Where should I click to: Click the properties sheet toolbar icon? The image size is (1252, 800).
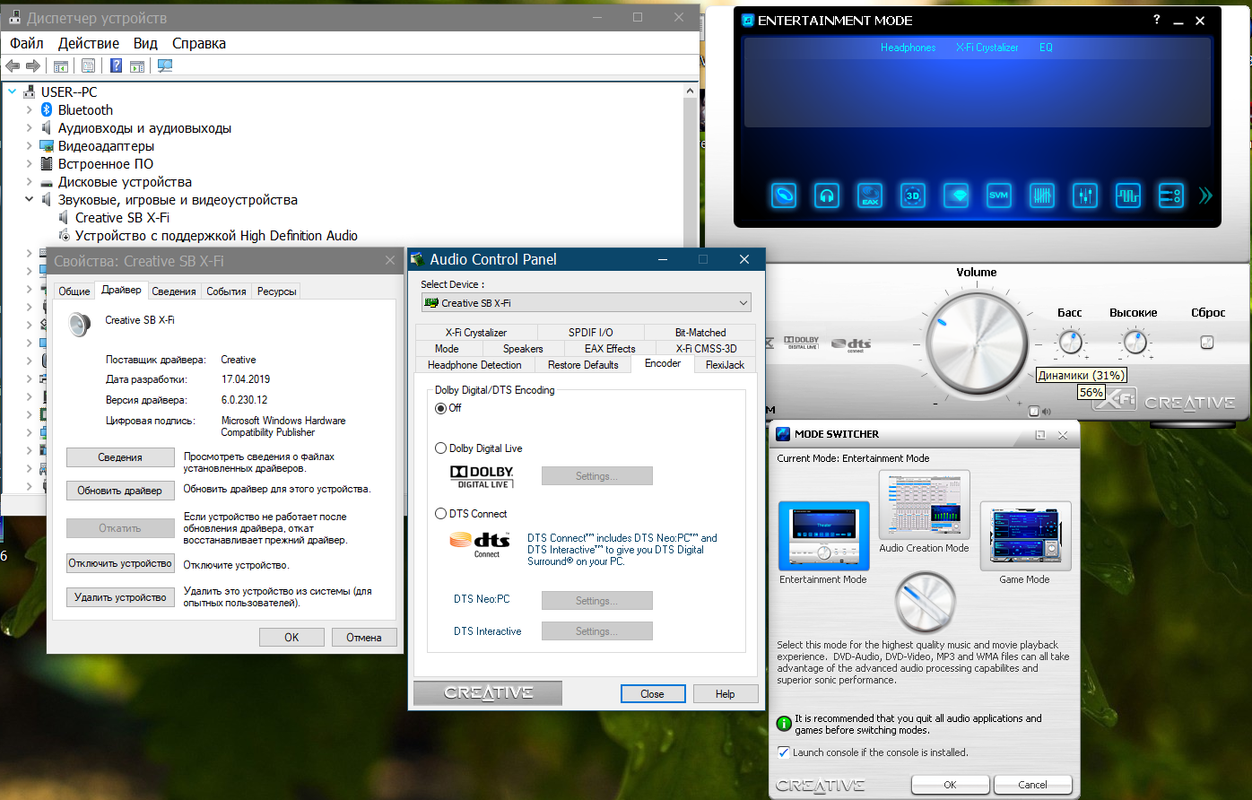[88, 66]
